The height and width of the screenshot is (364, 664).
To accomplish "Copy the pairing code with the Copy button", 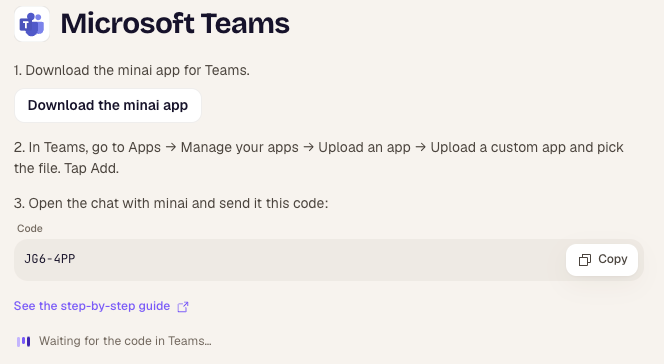I will pyautogui.click(x=602, y=259).
